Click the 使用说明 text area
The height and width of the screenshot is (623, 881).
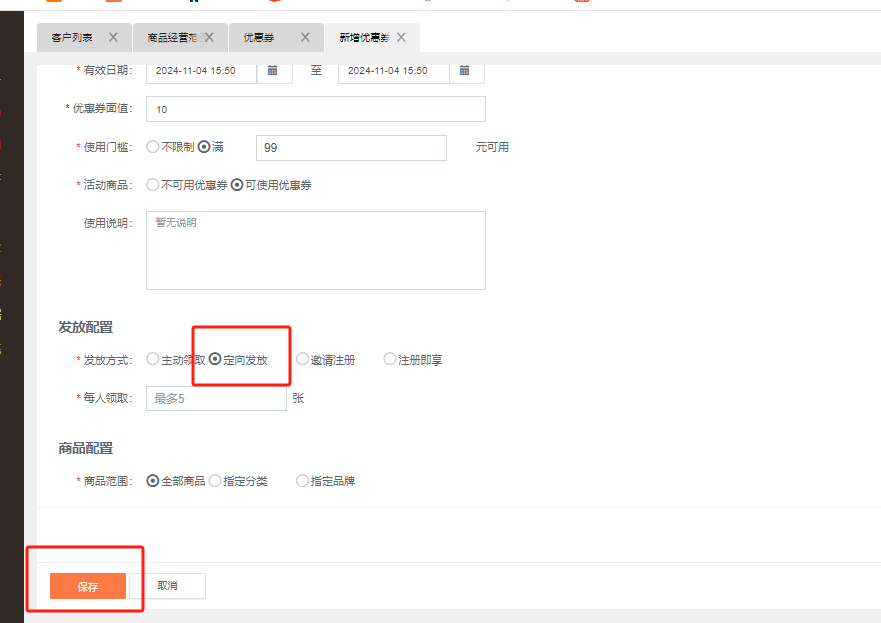(x=315, y=250)
